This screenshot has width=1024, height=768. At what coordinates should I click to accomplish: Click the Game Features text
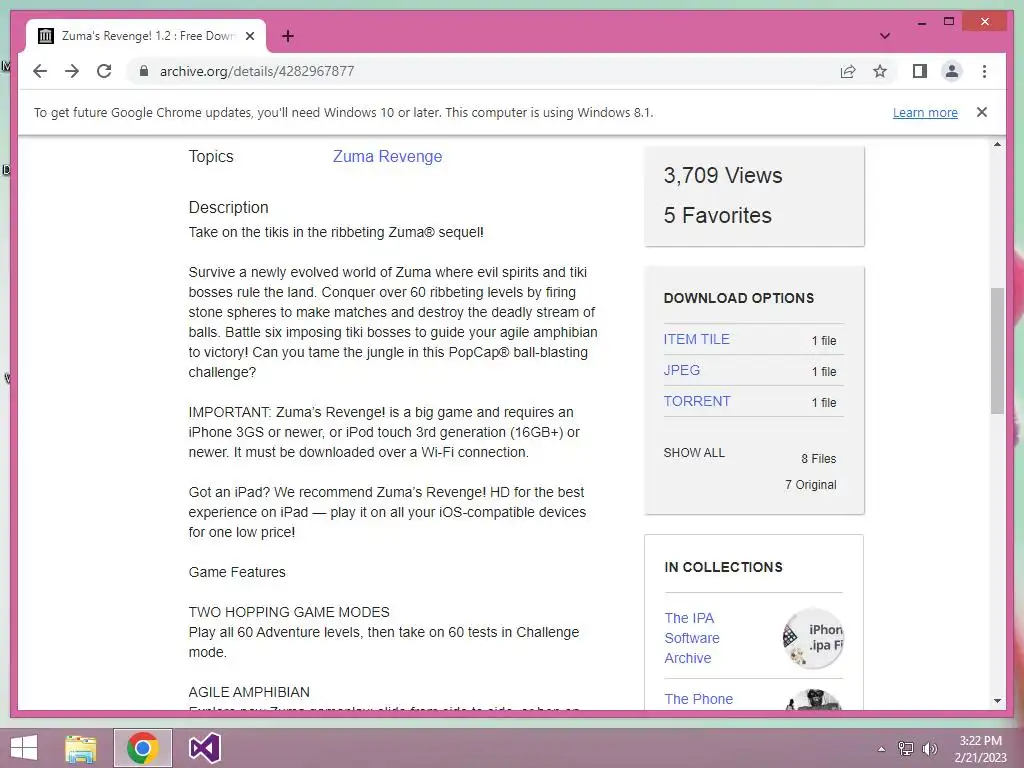(x=237, y=572)
